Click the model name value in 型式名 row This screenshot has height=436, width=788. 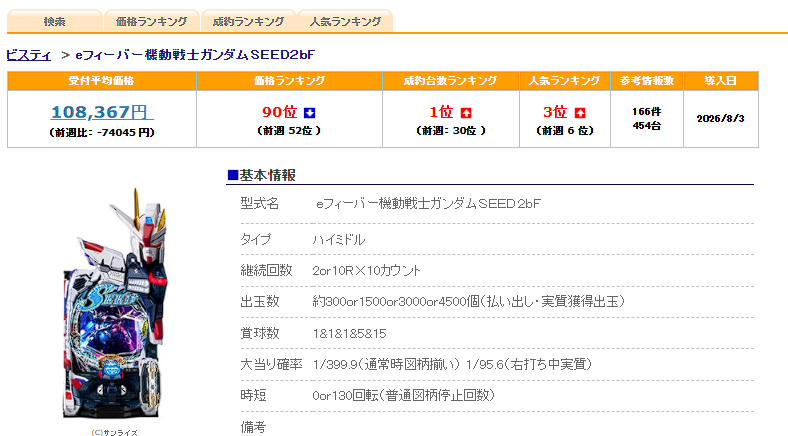point(429,203)
